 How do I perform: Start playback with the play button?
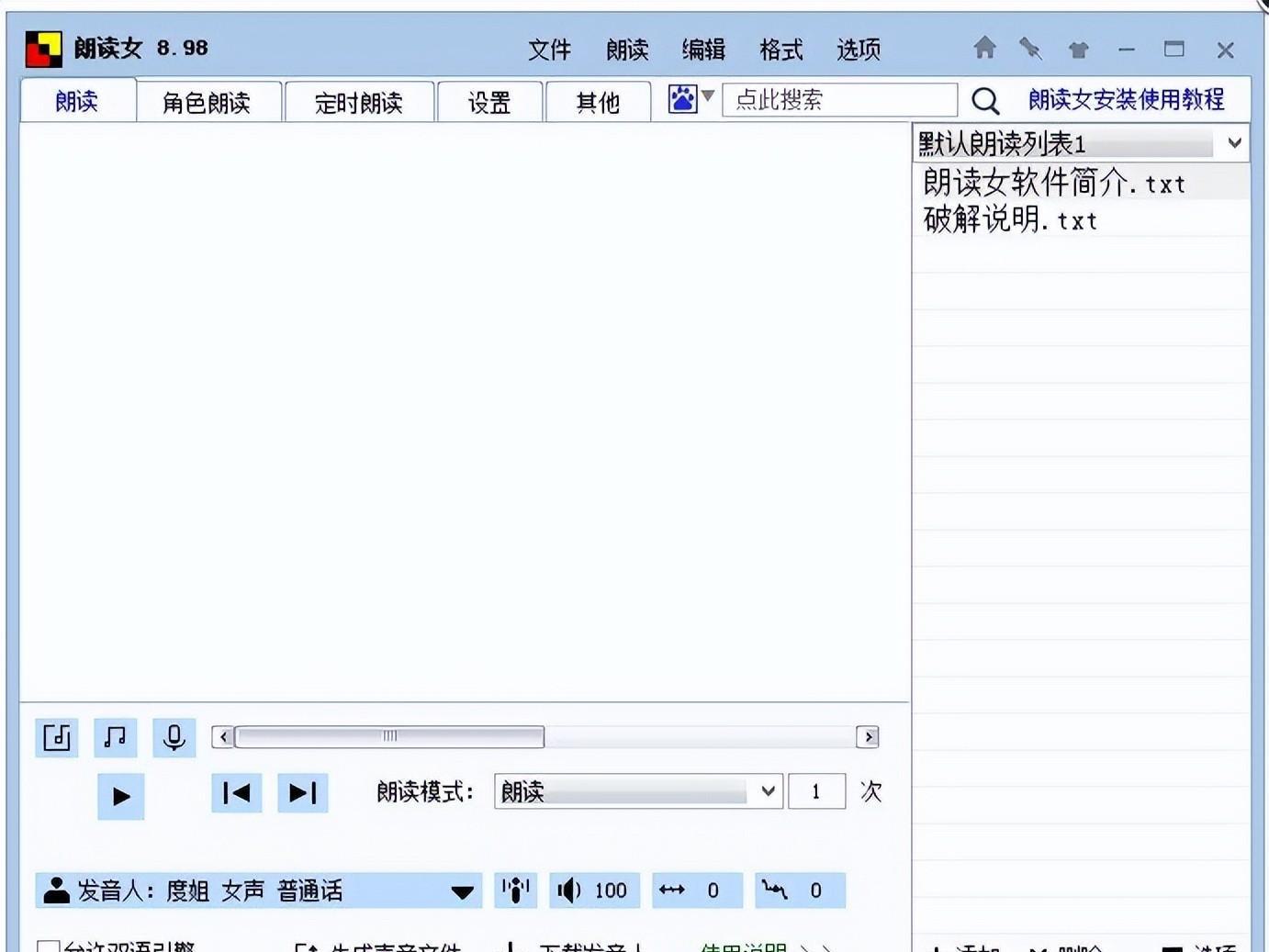121,796
